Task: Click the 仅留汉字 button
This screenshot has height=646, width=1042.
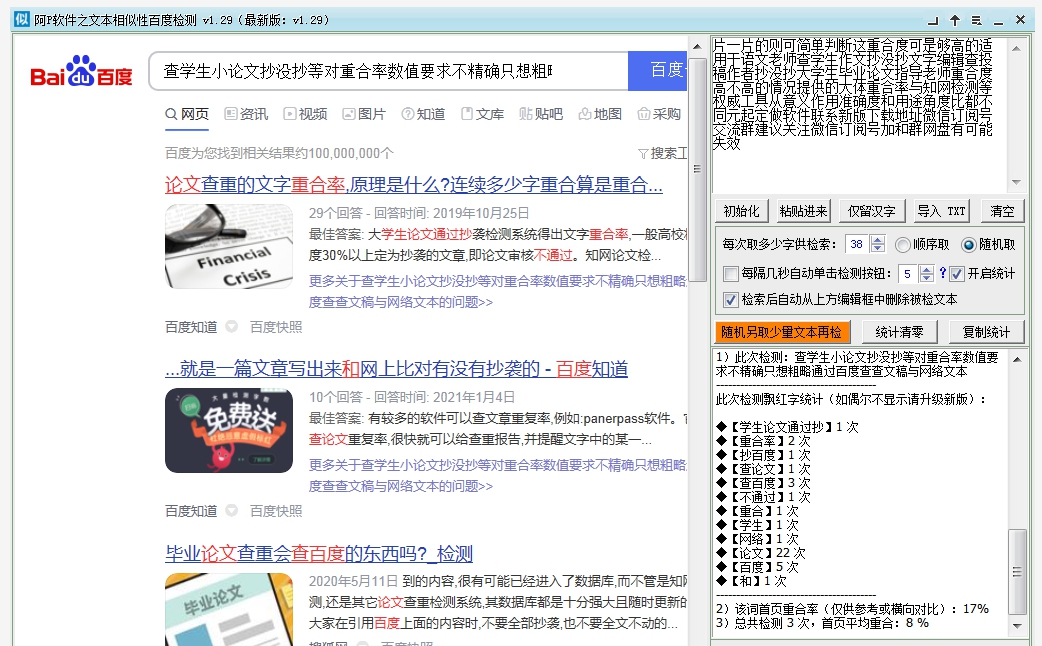Action: (872, 211)
